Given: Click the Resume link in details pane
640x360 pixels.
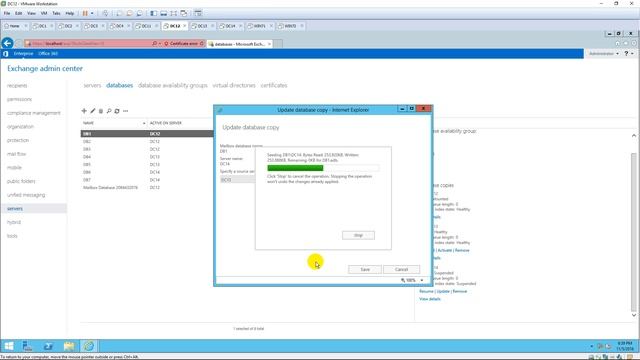Looking at the screenshot, I should click(426, 291).
